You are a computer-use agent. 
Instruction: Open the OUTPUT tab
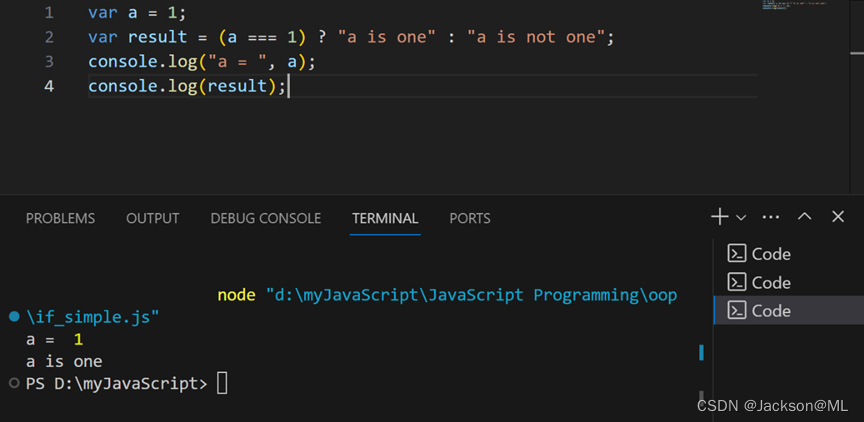coord(153,218)
